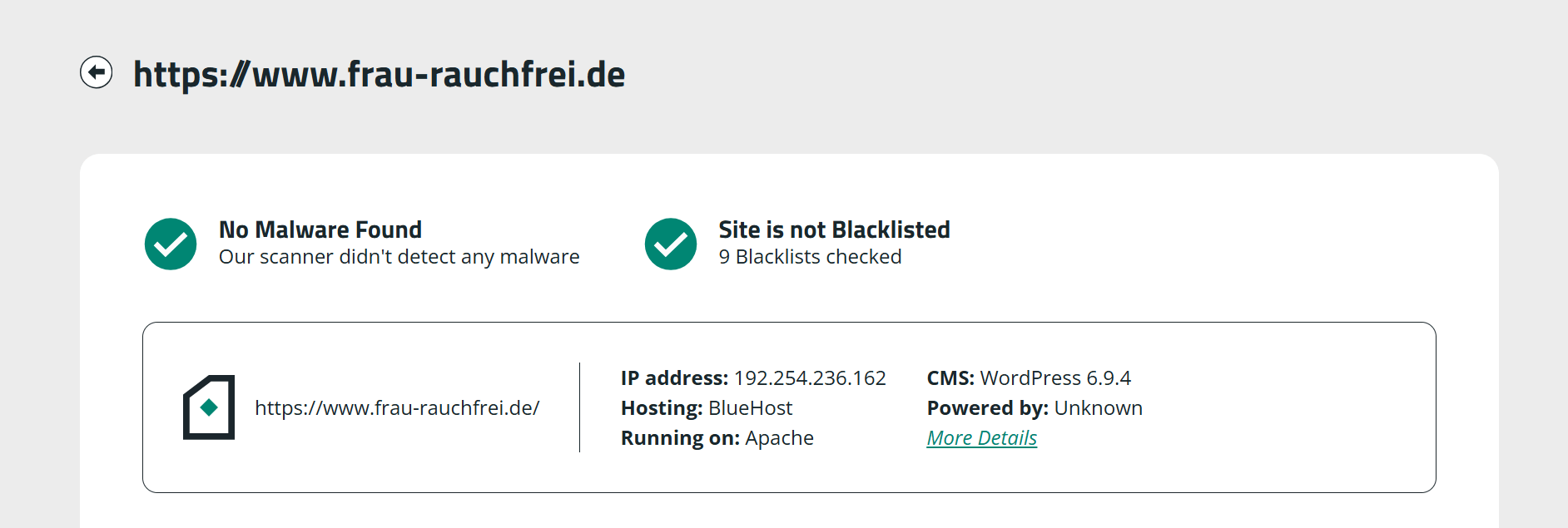Screen dimensions: 1568x528
Task: Click the green checkmark for Site not Blacklisted
Action: click(x=671, y=244)
